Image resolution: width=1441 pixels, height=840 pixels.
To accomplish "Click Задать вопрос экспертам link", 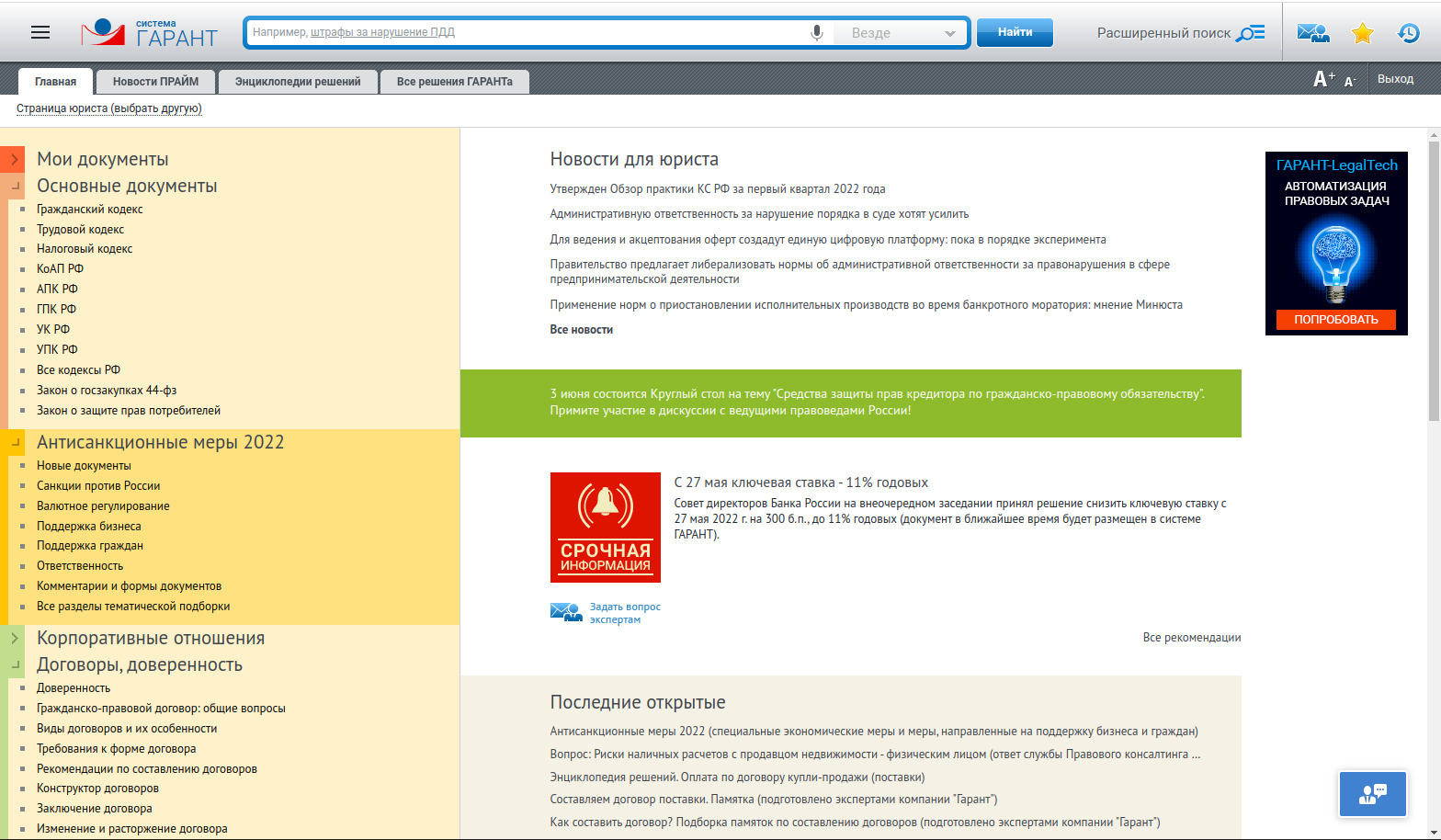I will tap(625, 613).
